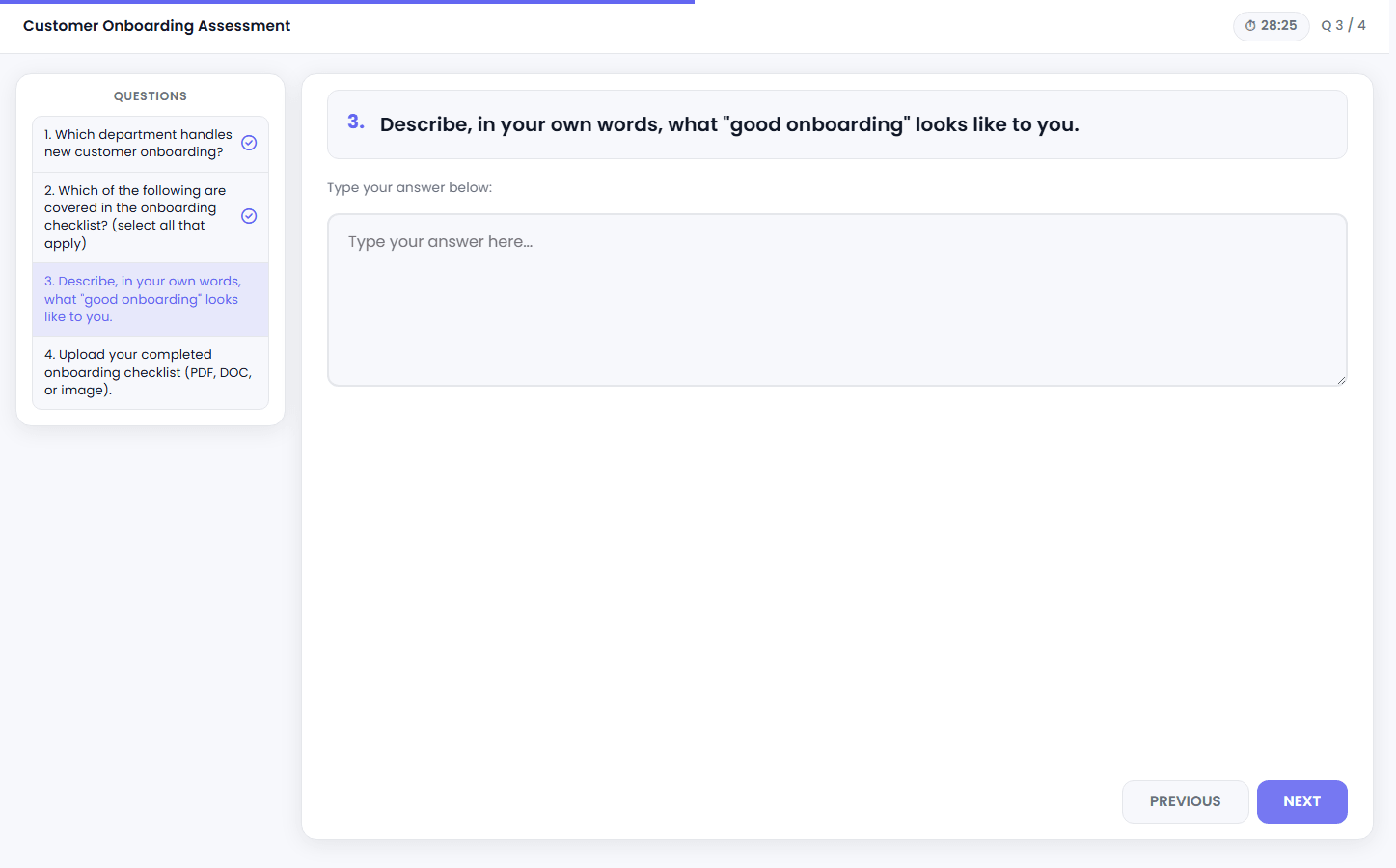Click the NEXT button
1396x868 pixels.
(x=1301, y=801)
